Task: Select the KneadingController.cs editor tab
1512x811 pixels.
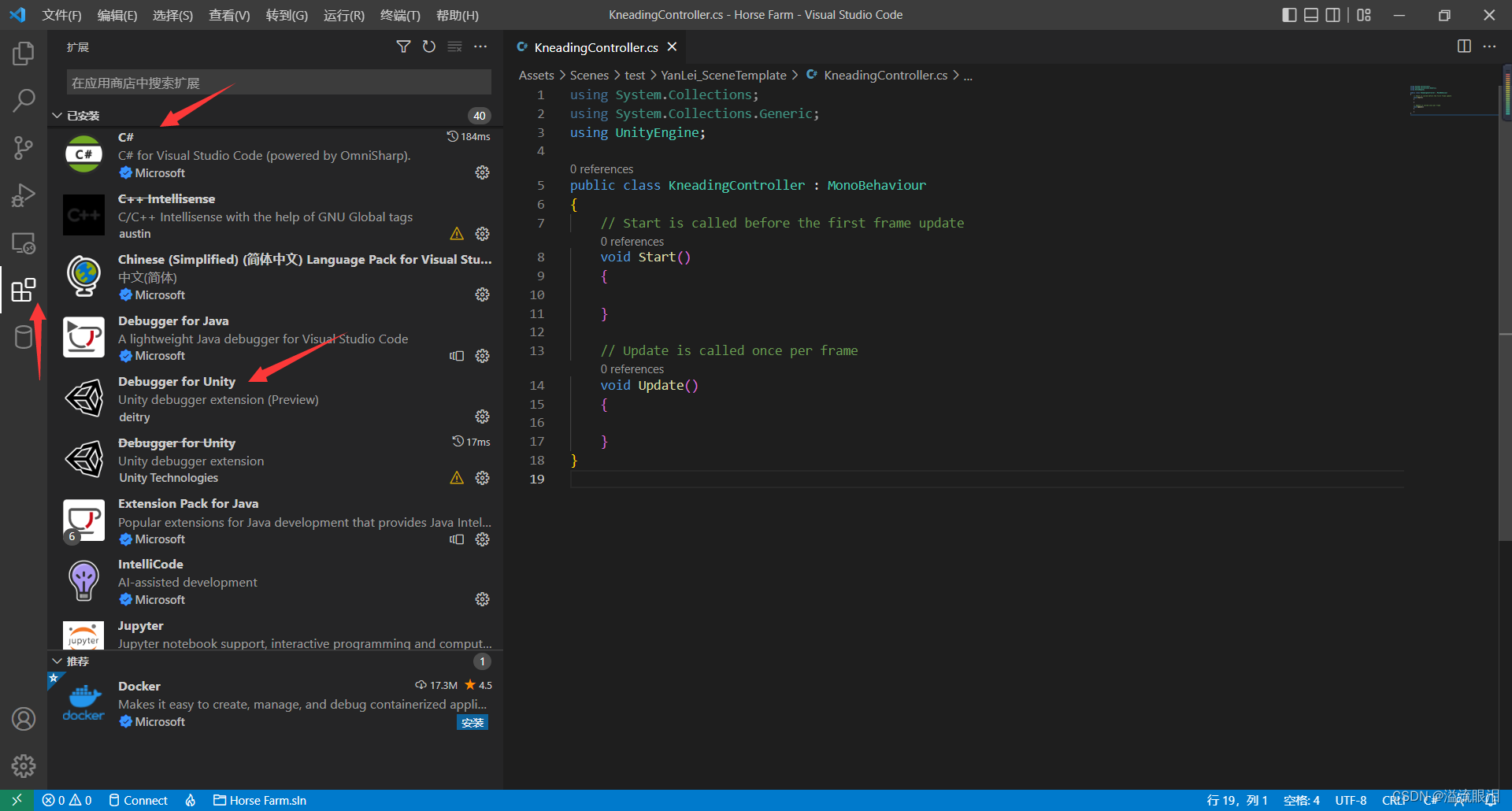Action: pyautogui.click(x=595, y=47)
